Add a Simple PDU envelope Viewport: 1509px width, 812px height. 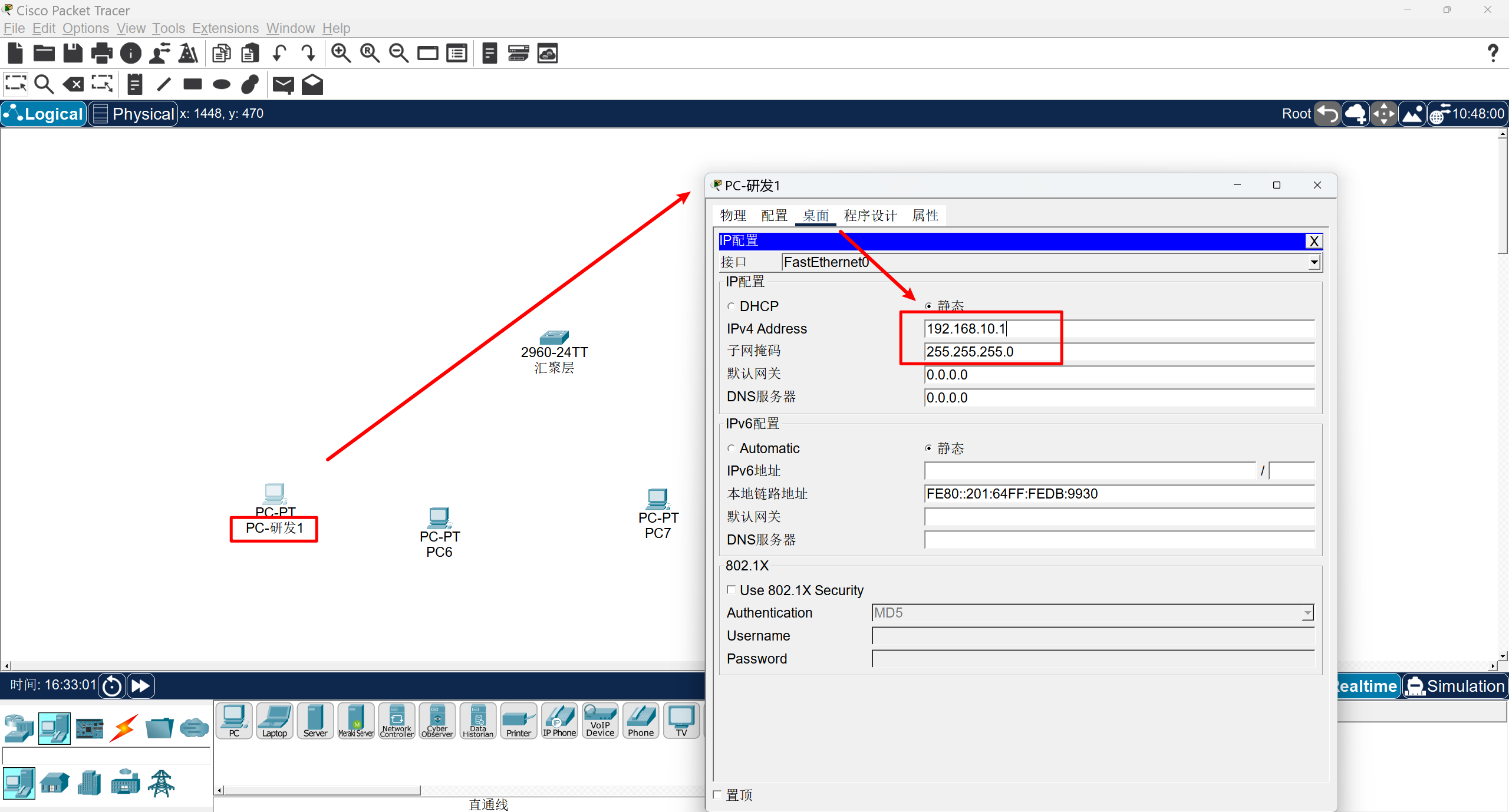point(284,85)
